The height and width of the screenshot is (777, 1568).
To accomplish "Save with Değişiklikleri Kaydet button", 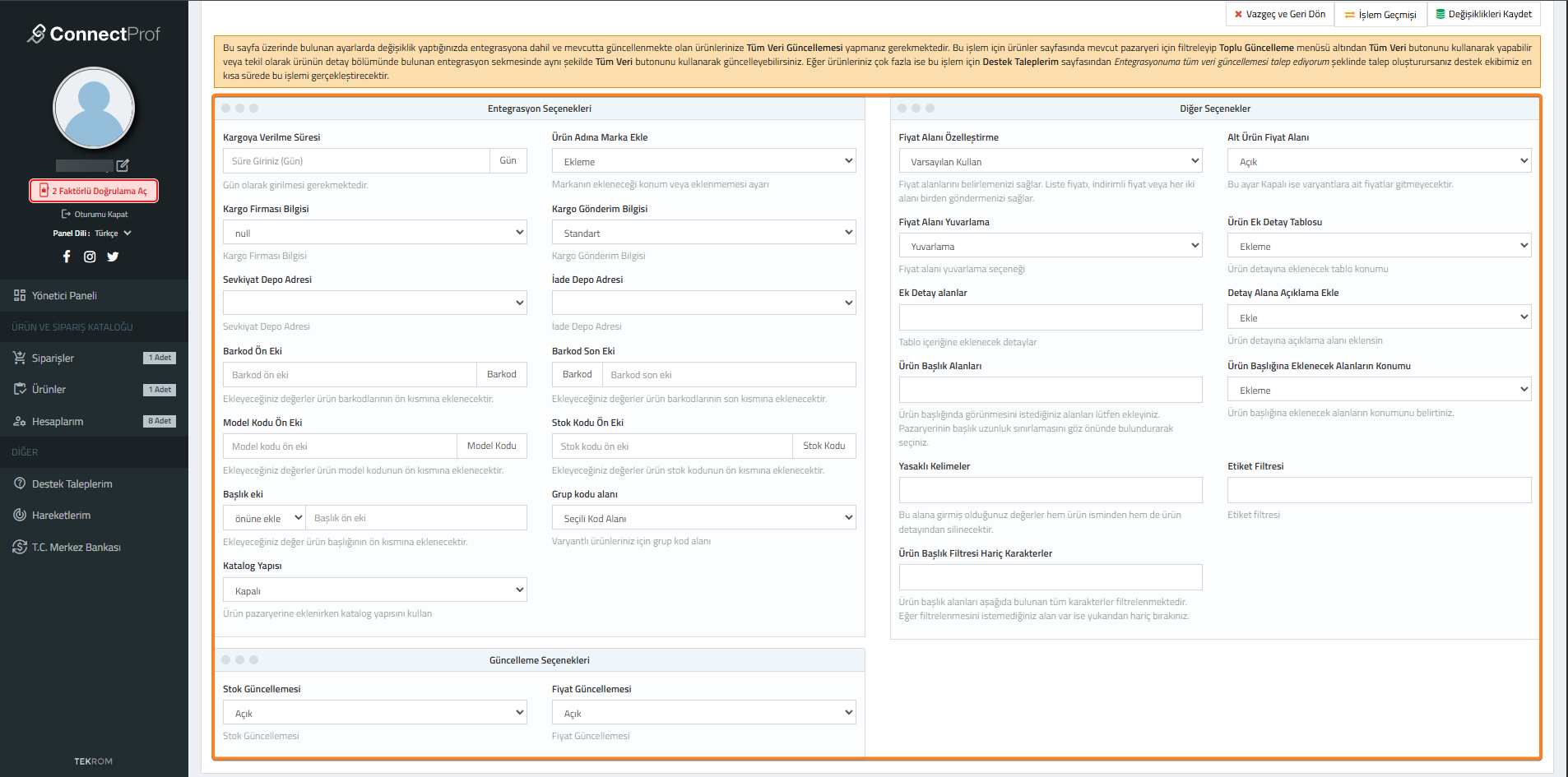I will (x=1484, y=14).
